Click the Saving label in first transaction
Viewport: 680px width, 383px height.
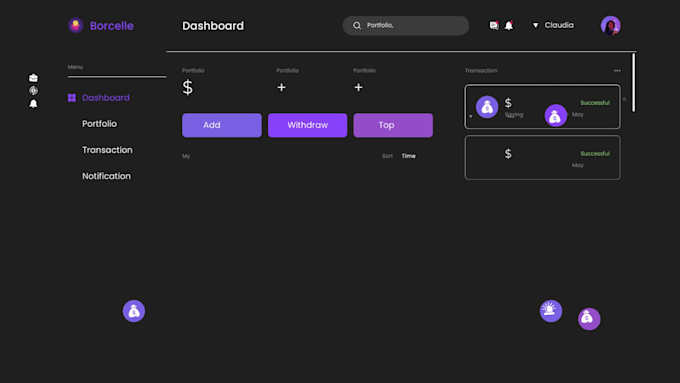point(514,115)
